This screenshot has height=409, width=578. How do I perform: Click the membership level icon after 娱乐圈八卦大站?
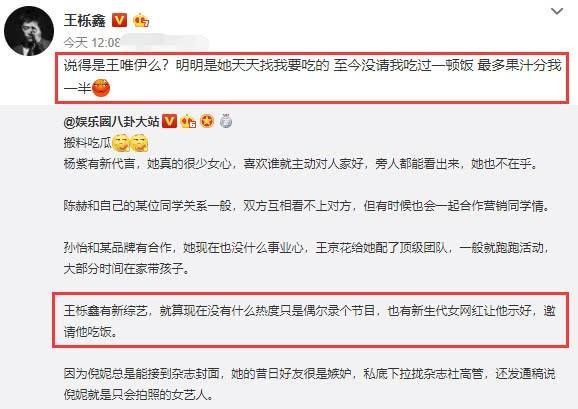coord(188,121)
